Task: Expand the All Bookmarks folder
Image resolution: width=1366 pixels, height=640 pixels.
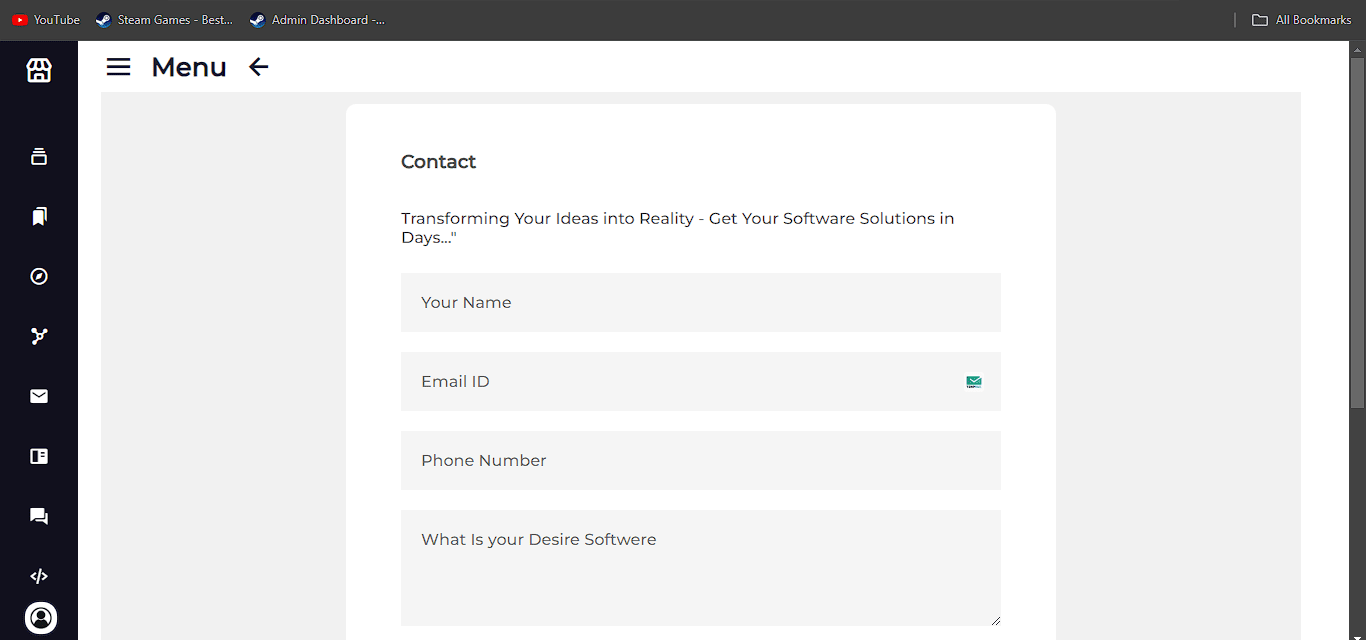Action: 1302,20
